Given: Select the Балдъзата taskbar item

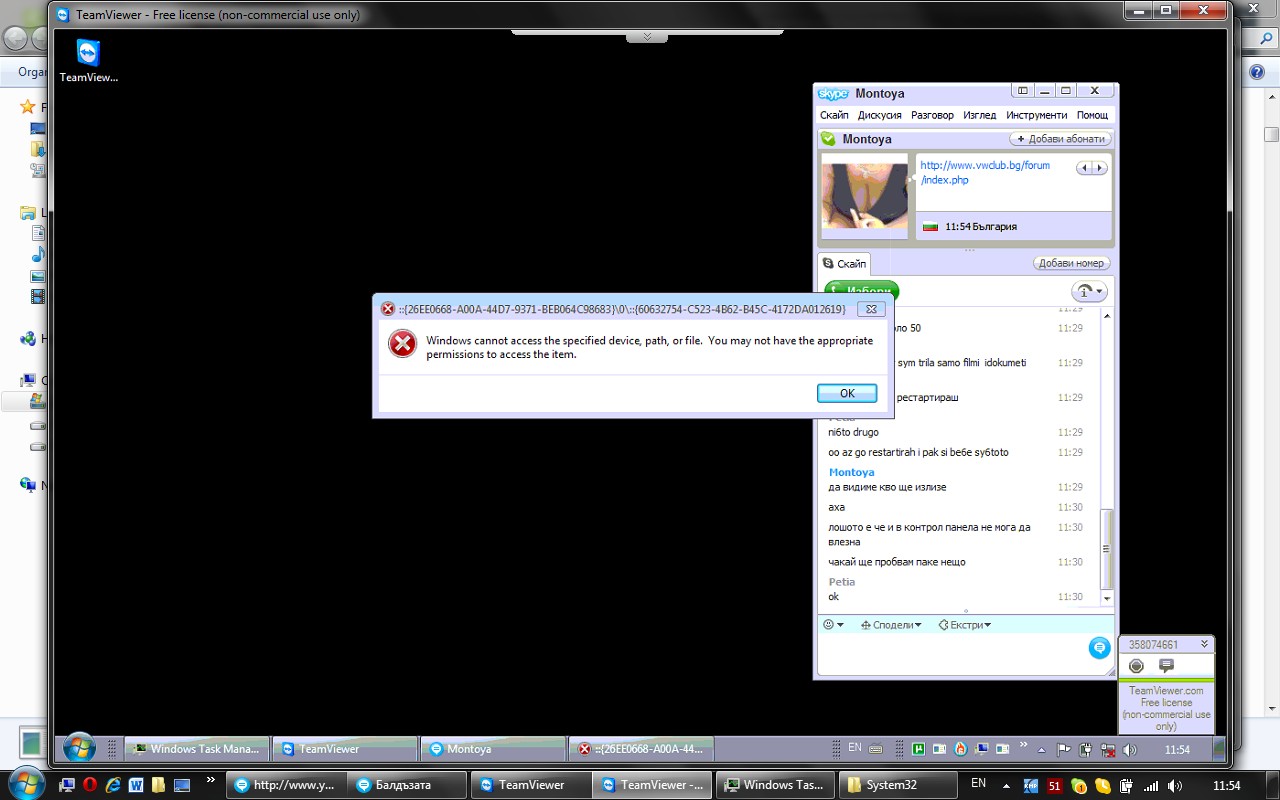Looking at the screenshot, I should 406,785.
